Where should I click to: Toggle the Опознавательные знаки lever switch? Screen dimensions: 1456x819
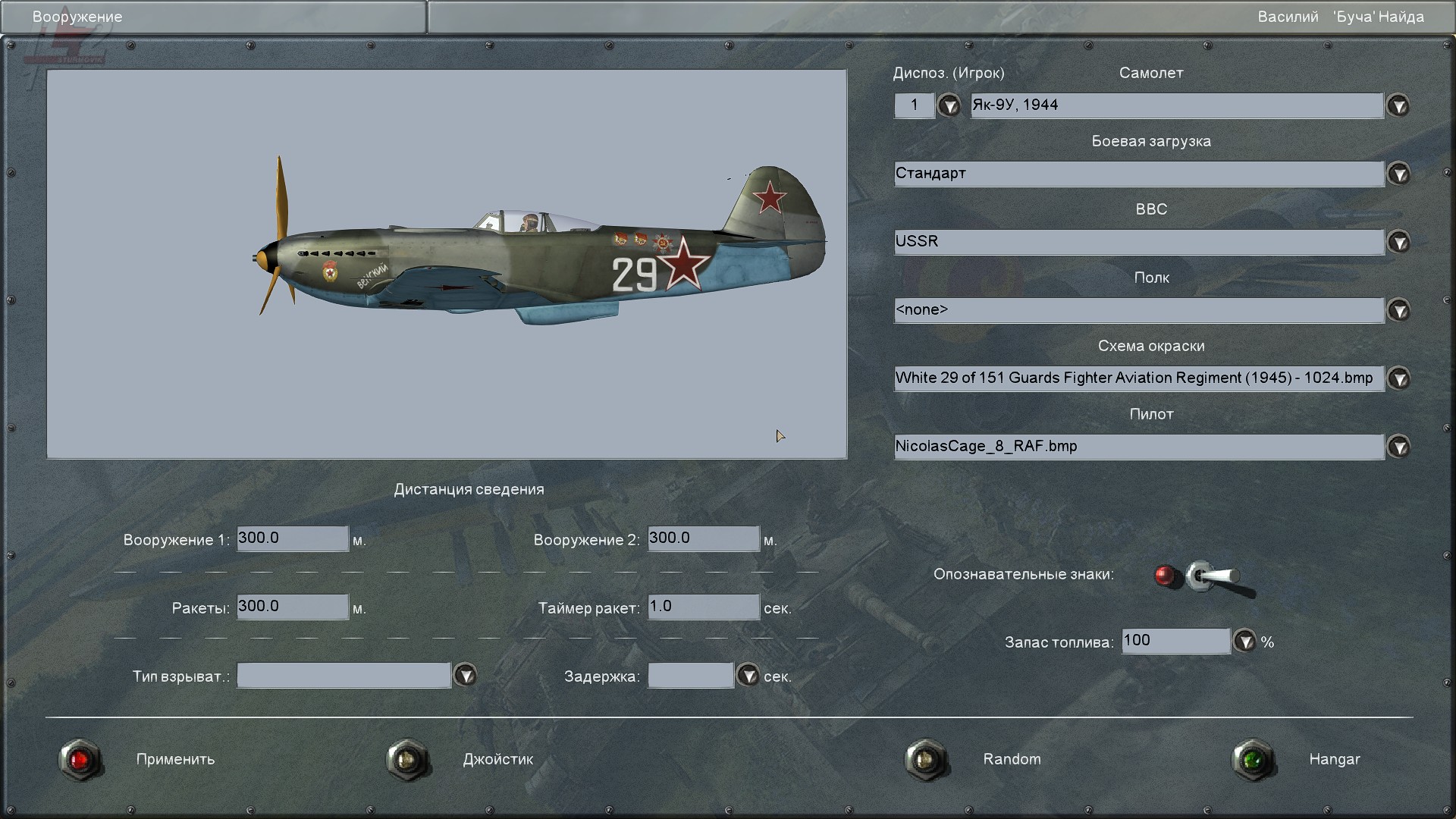point(1213,578)
